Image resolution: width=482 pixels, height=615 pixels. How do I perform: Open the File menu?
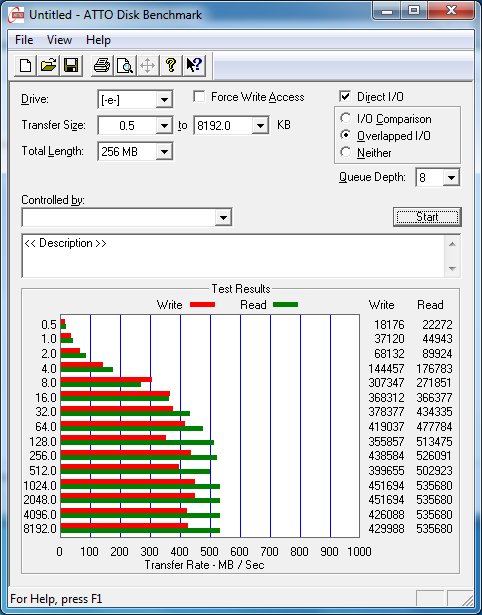pos(24,40)
